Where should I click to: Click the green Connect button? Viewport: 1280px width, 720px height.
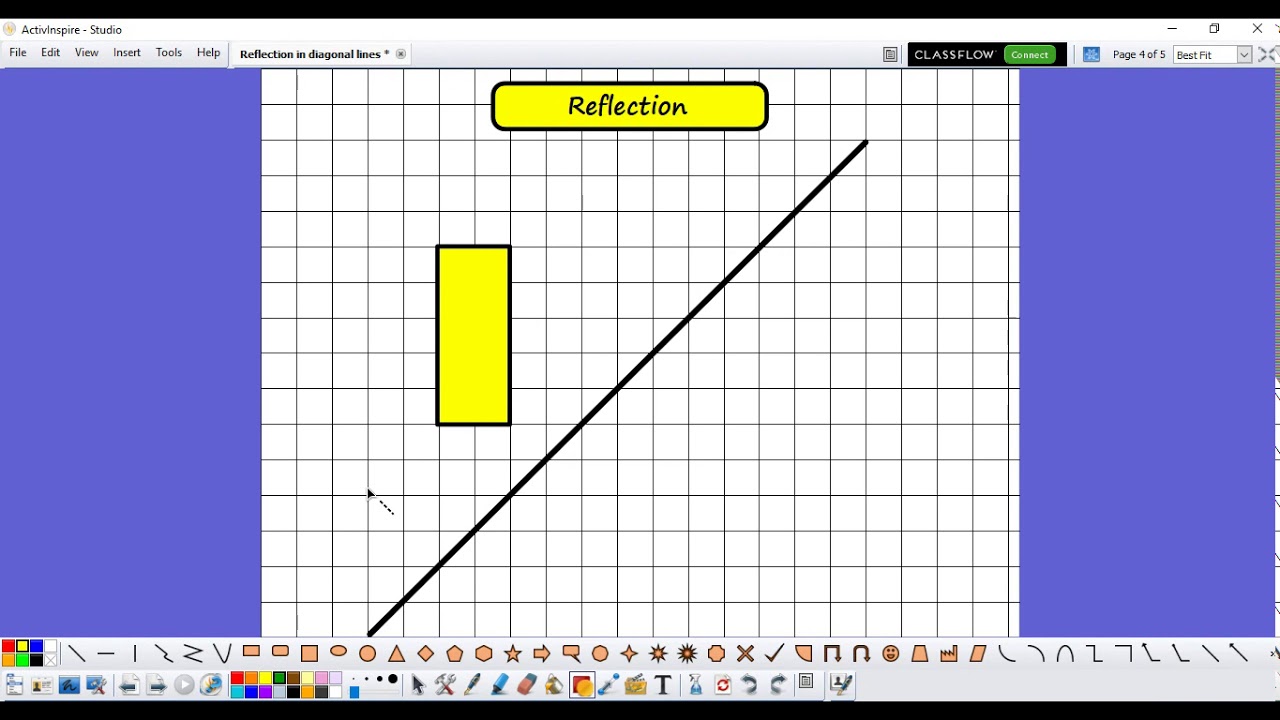(x=1029, y=55)
